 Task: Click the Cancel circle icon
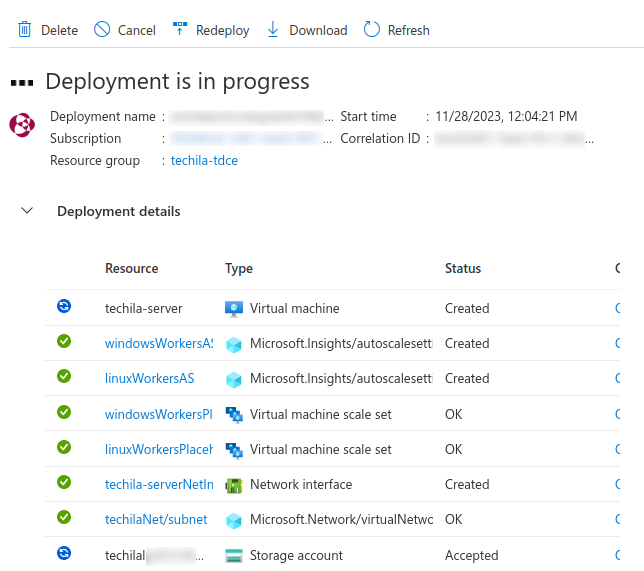click(x=102, y=30)
